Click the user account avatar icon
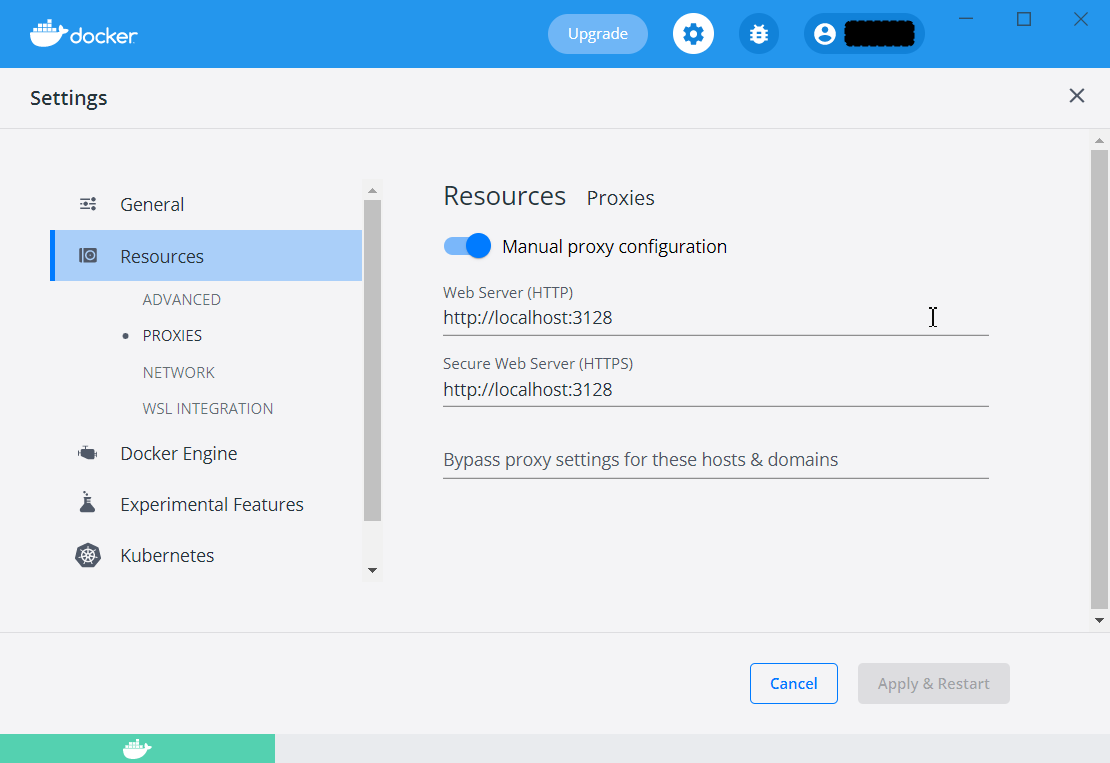Image resolution: width=1110 pixels, height=763 pixels. click(825, 34)
